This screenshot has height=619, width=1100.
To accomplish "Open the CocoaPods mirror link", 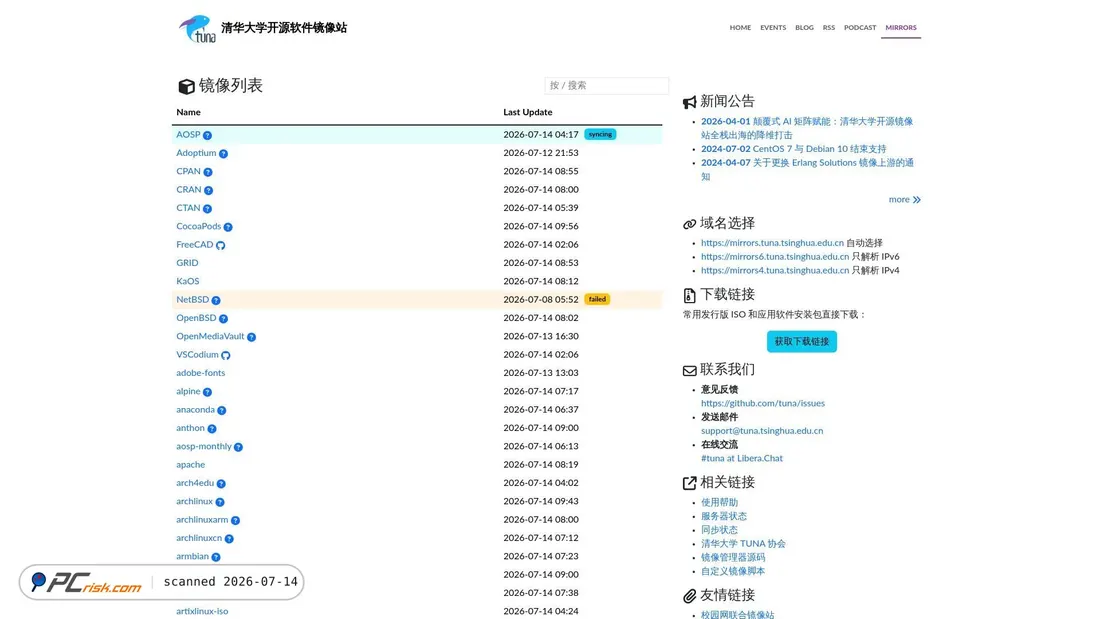I will [x=199, y=227].
